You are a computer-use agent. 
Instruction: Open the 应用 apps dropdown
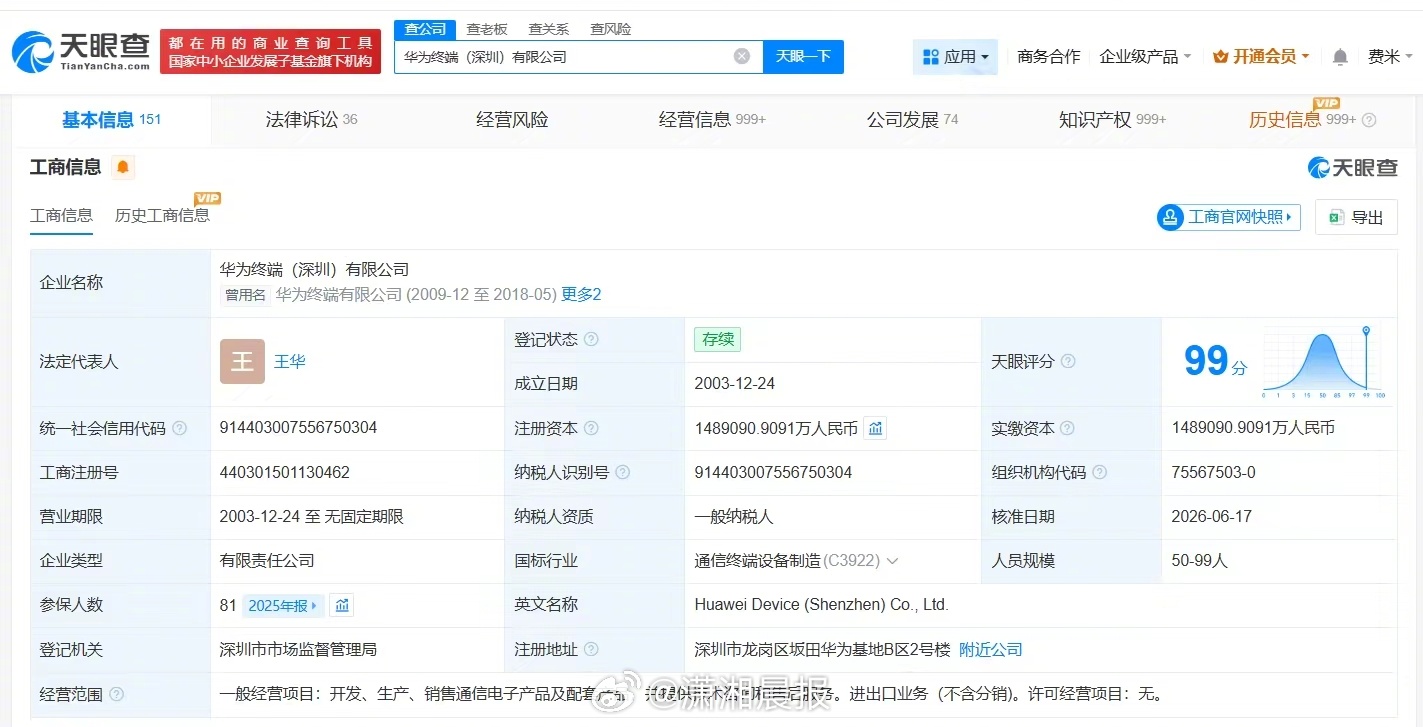[x=955, y=57]
